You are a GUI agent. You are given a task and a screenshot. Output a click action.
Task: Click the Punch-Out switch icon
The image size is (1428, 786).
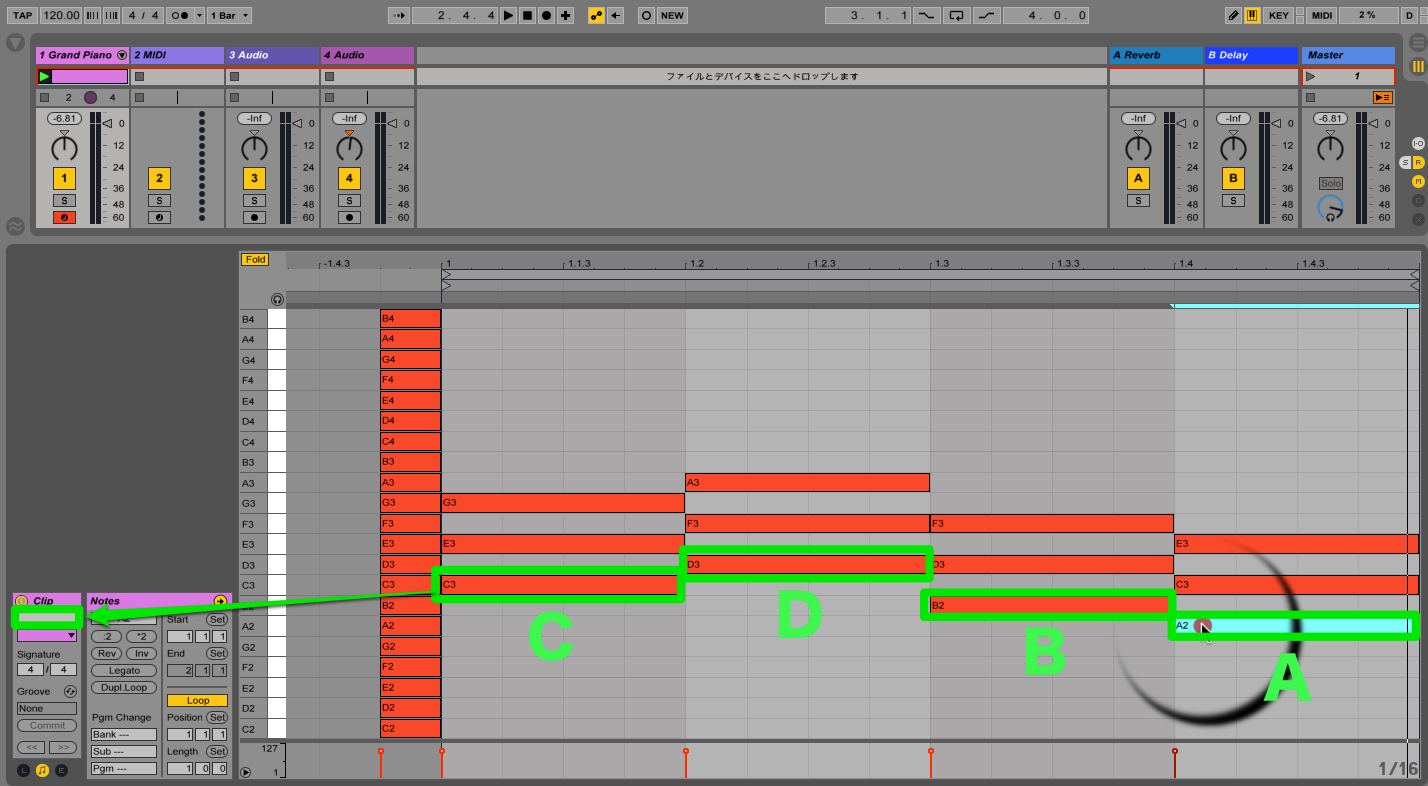pyautogui.click(x=988, y=16)
